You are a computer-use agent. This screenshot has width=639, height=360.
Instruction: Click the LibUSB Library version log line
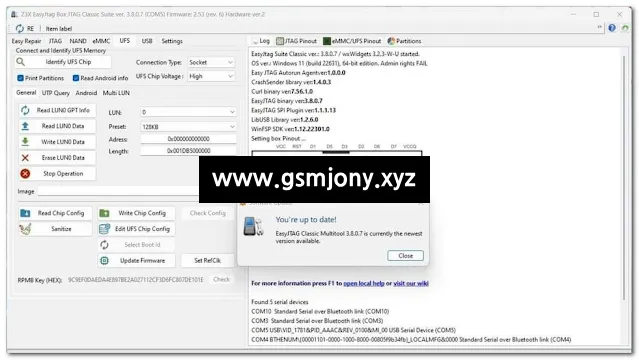pyautogui.click(x=284, y=120)
